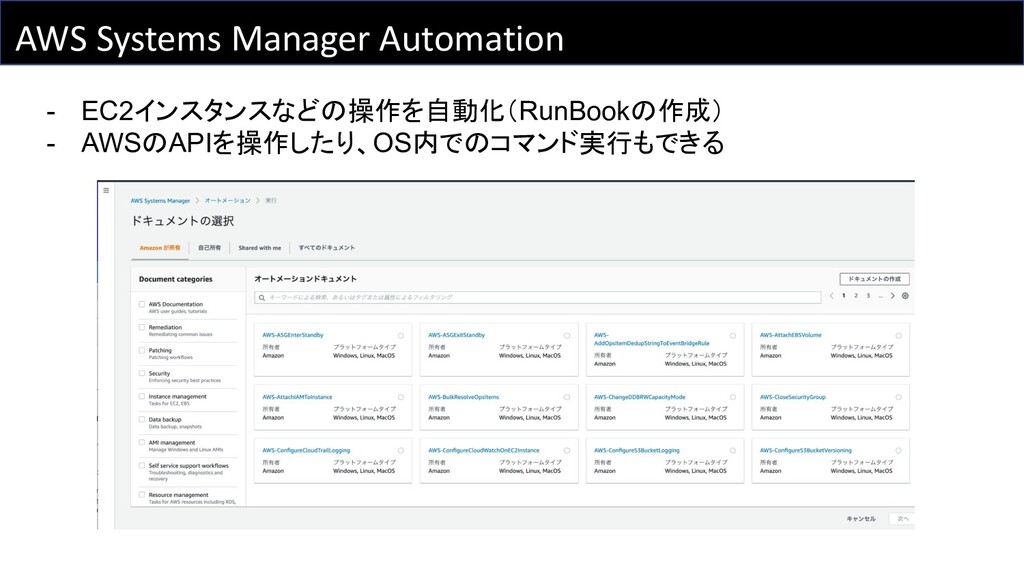This screenshot has width=1024, height=576.
Task: Open the AWS-ASGEnterStandby document link
Action: 293,335
